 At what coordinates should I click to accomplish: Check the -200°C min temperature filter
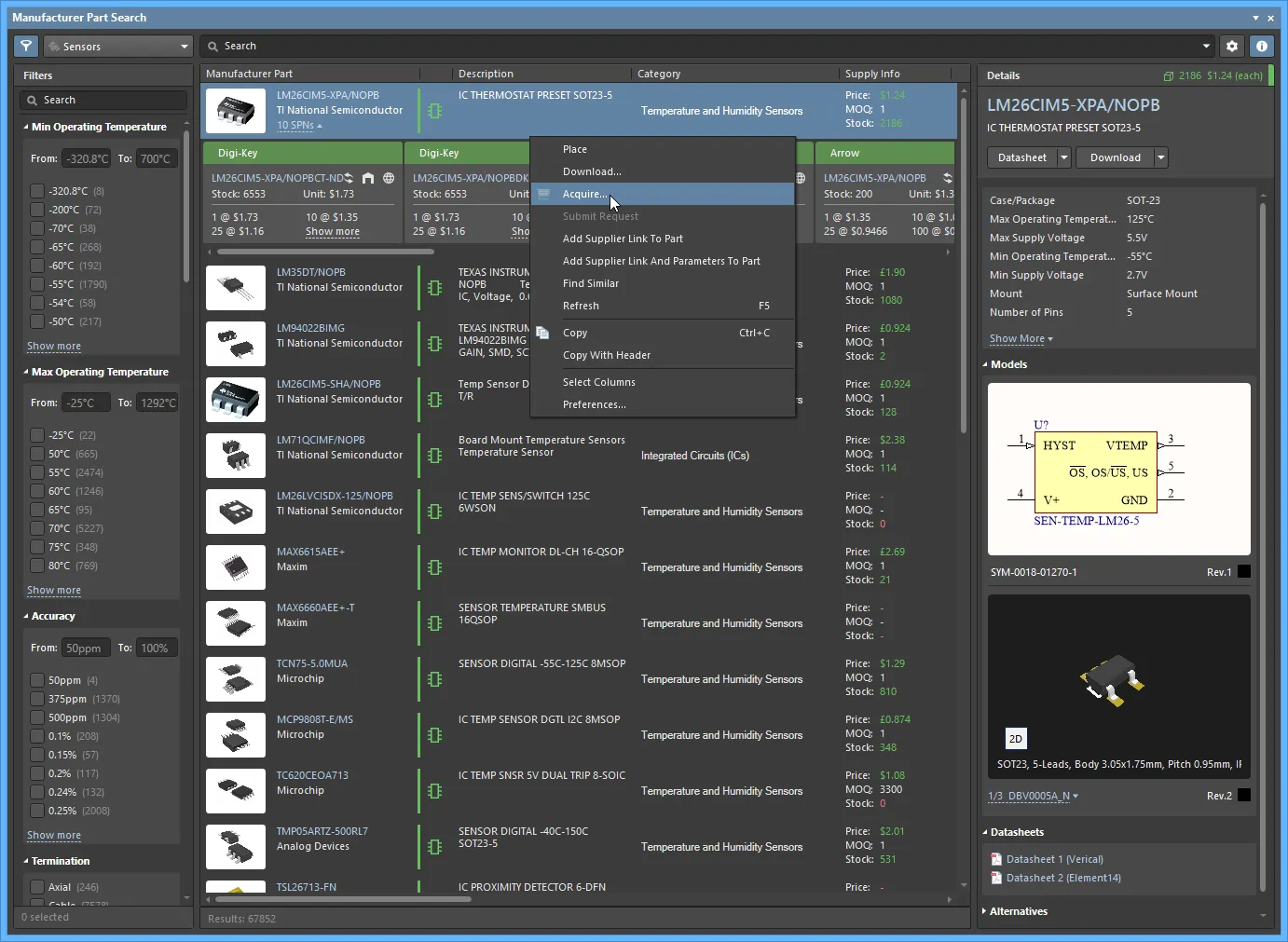click(x=37, y=210)
